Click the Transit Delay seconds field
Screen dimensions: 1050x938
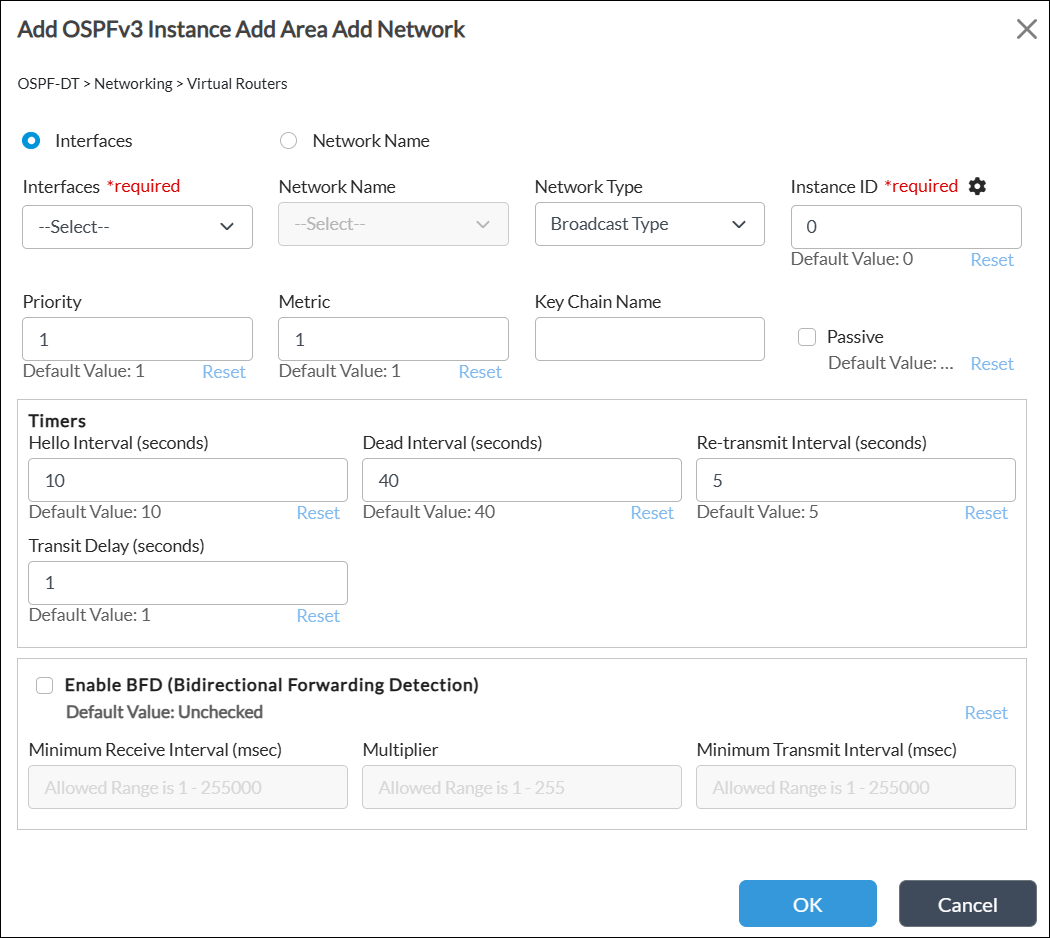coord(187,582)
